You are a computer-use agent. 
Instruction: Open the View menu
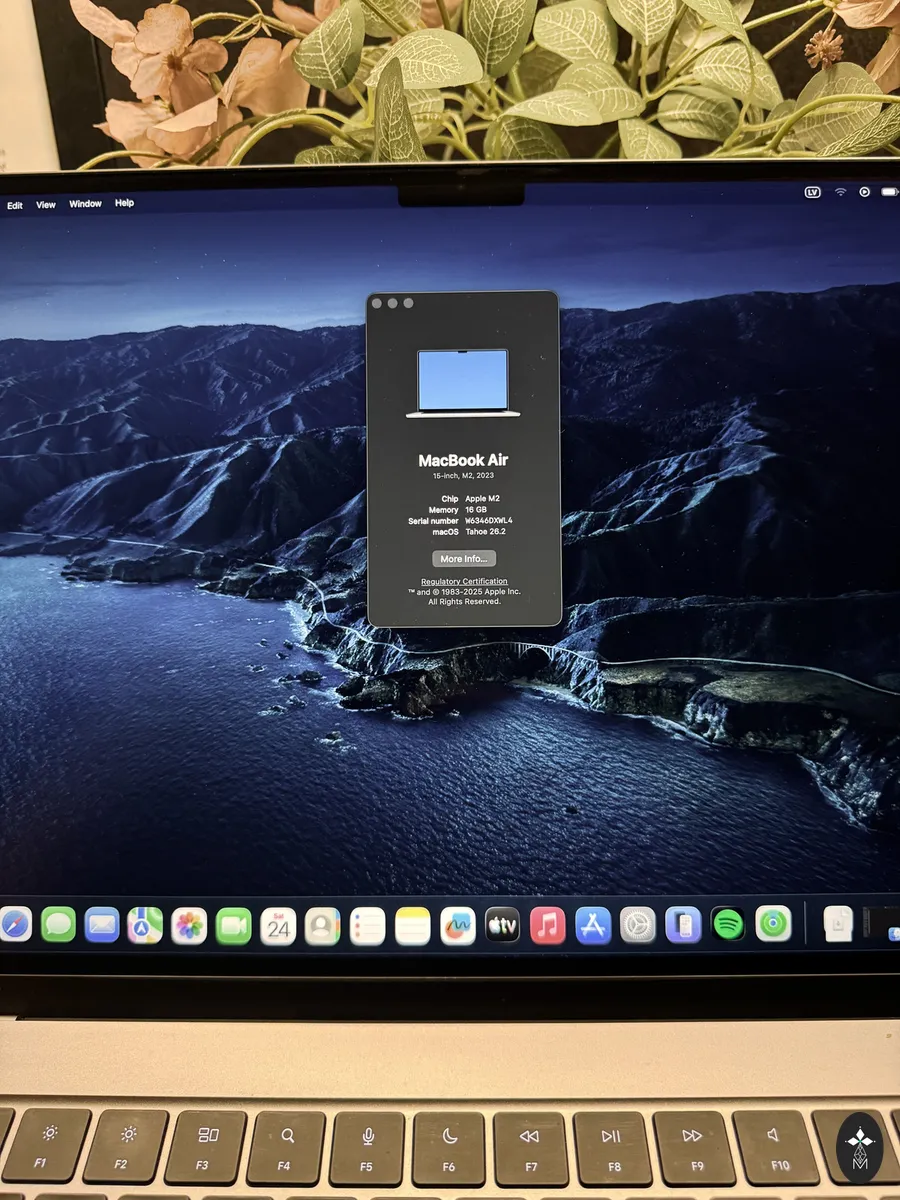coord(46,204)
